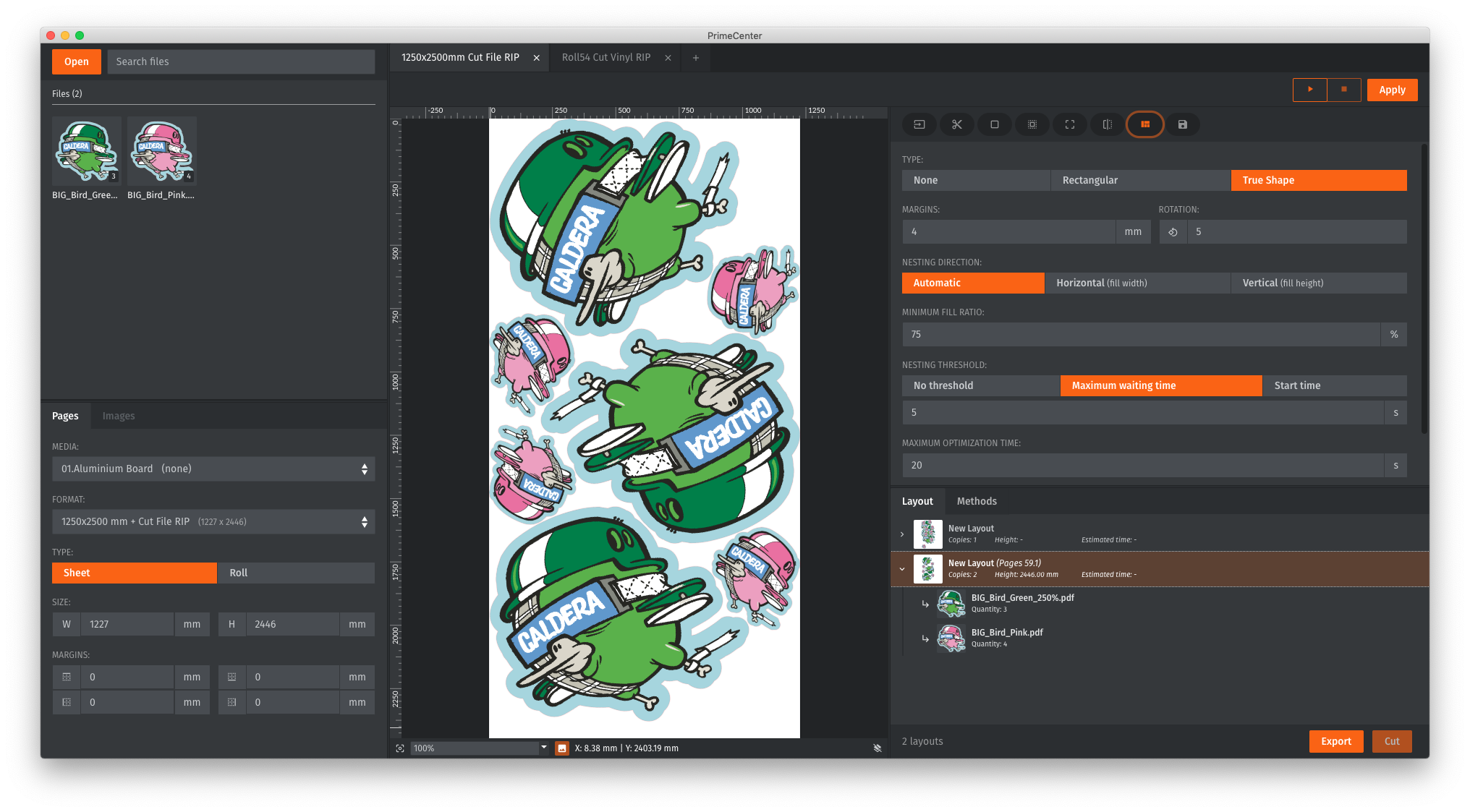Open the Methods tab

pos(976,501)
